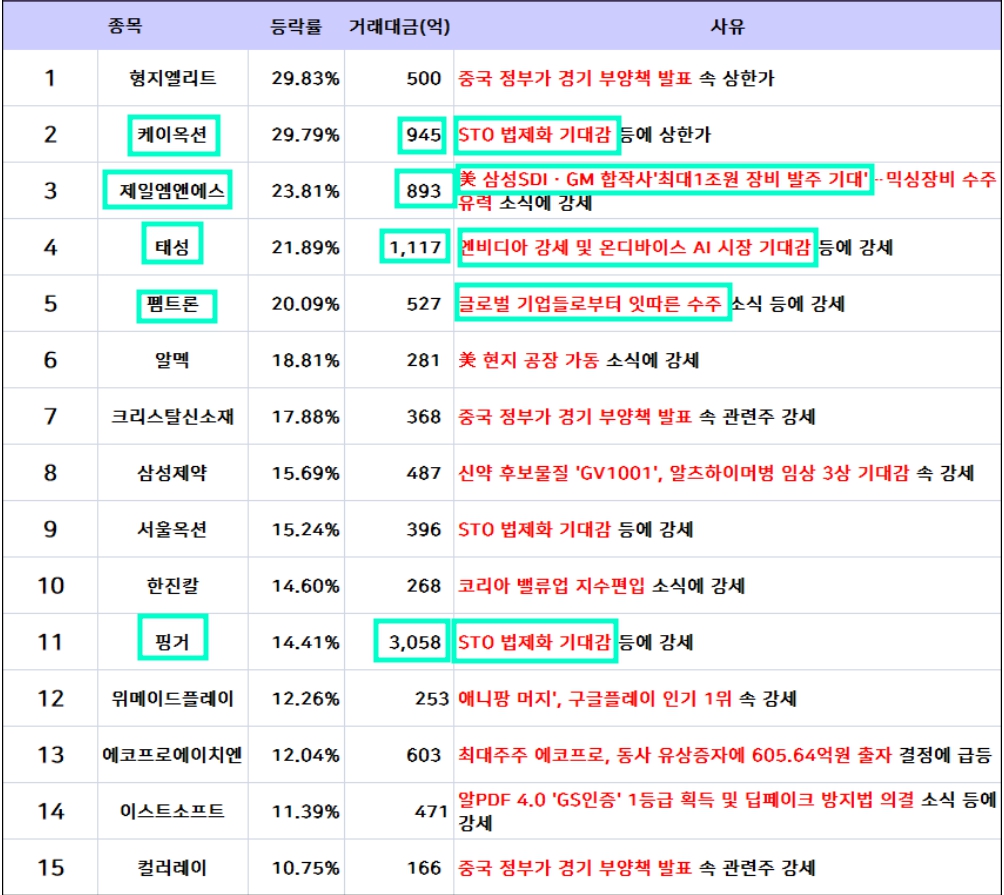Viewport: 1004px width, 895px height.
Task: Click trading value 1,117 for 태성
Action: coord(415,247)
